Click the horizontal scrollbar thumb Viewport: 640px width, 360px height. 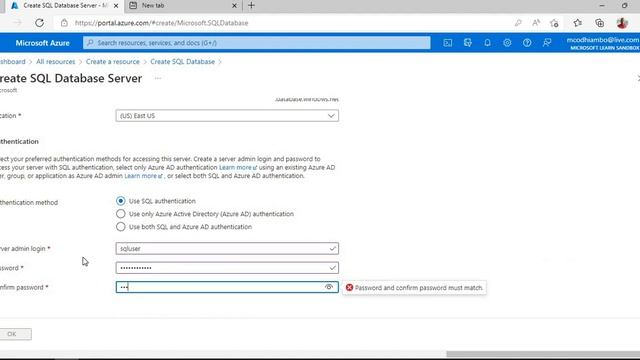543,354
